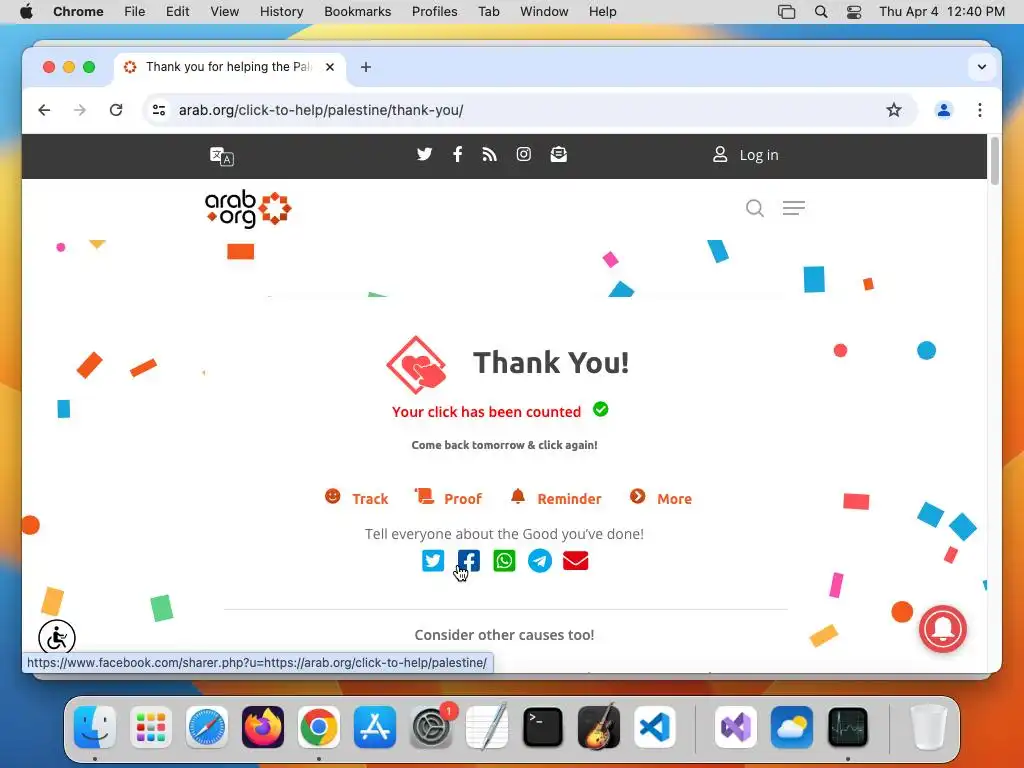Screen dimensions: 1024x768
Task: Open the accessibility options icon
Action: tap(57, 637)
